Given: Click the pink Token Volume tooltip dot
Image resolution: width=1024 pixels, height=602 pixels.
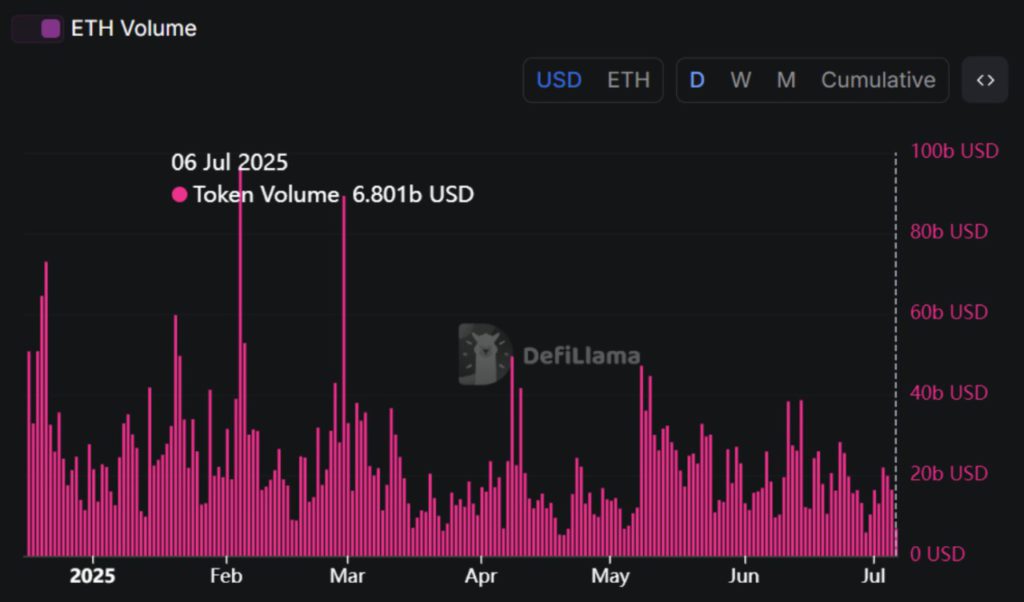Looking at the screenshot, I should pyautogui.click(x=180, y=195).
